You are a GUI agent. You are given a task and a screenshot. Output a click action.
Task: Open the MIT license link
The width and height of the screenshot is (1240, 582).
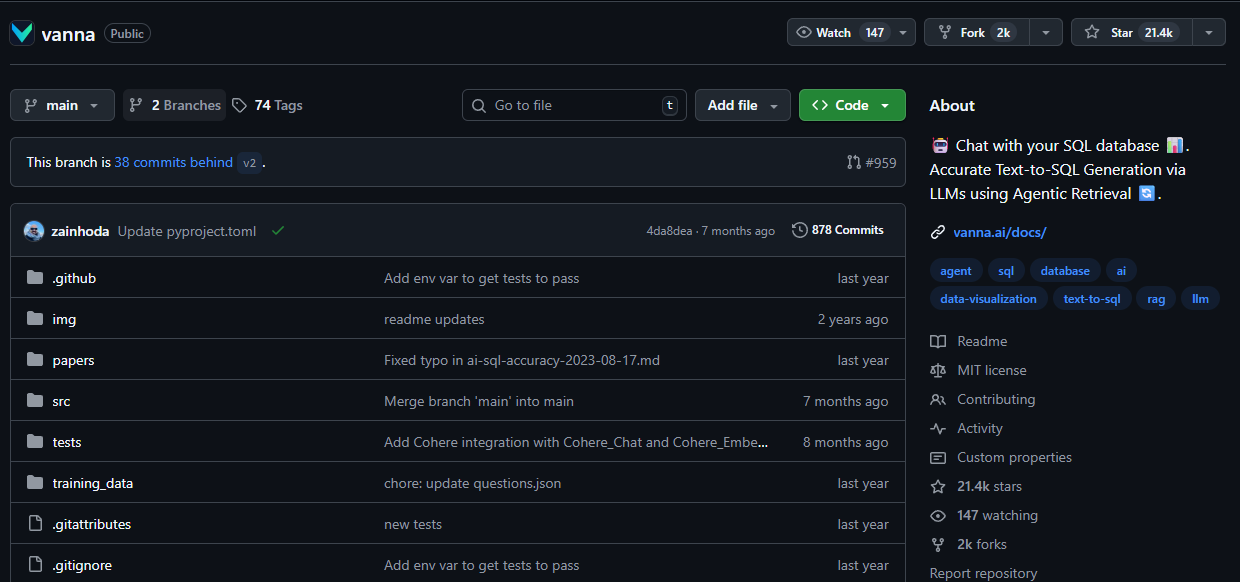(x=979, y=370)
